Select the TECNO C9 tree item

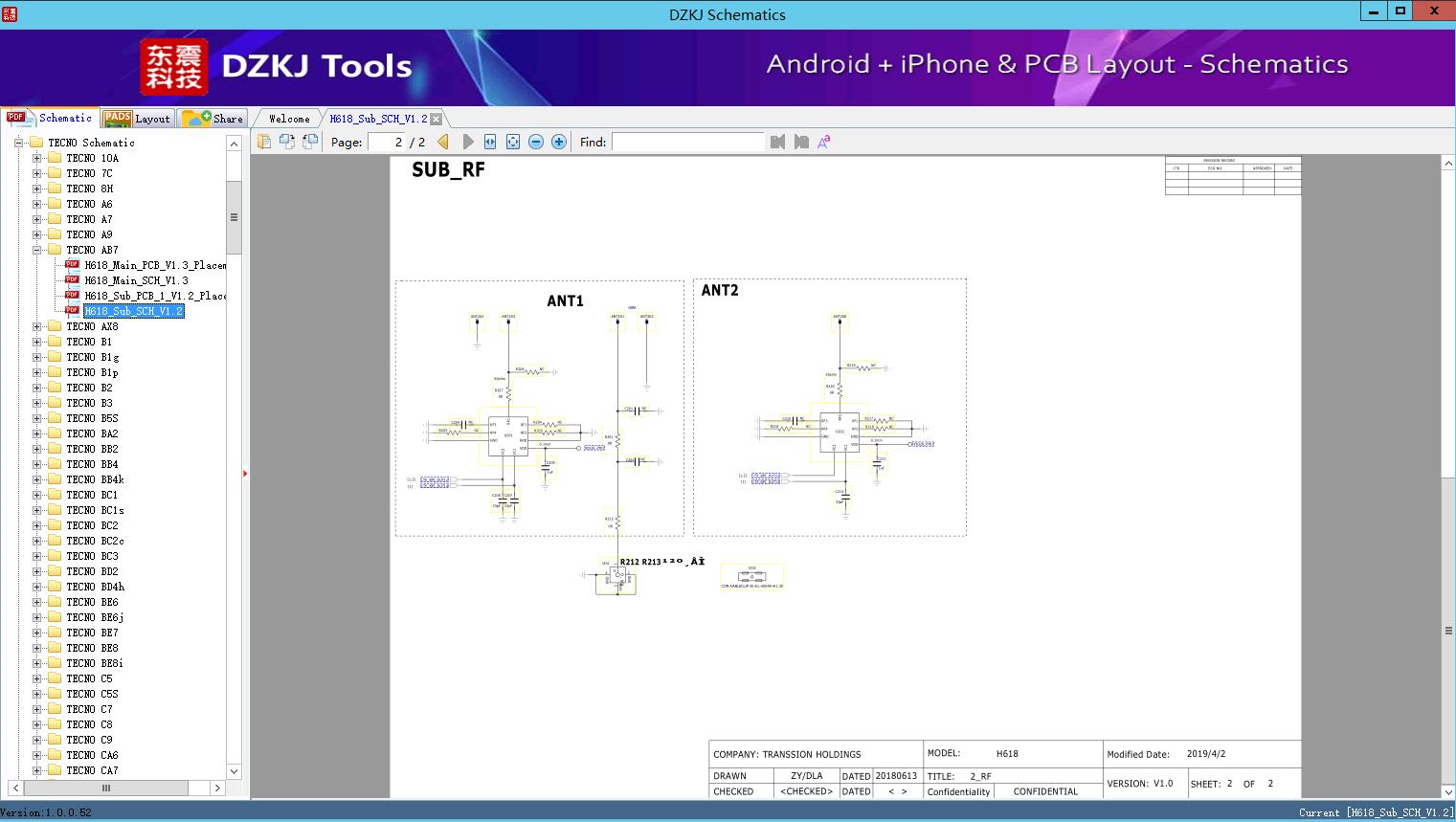89,740
